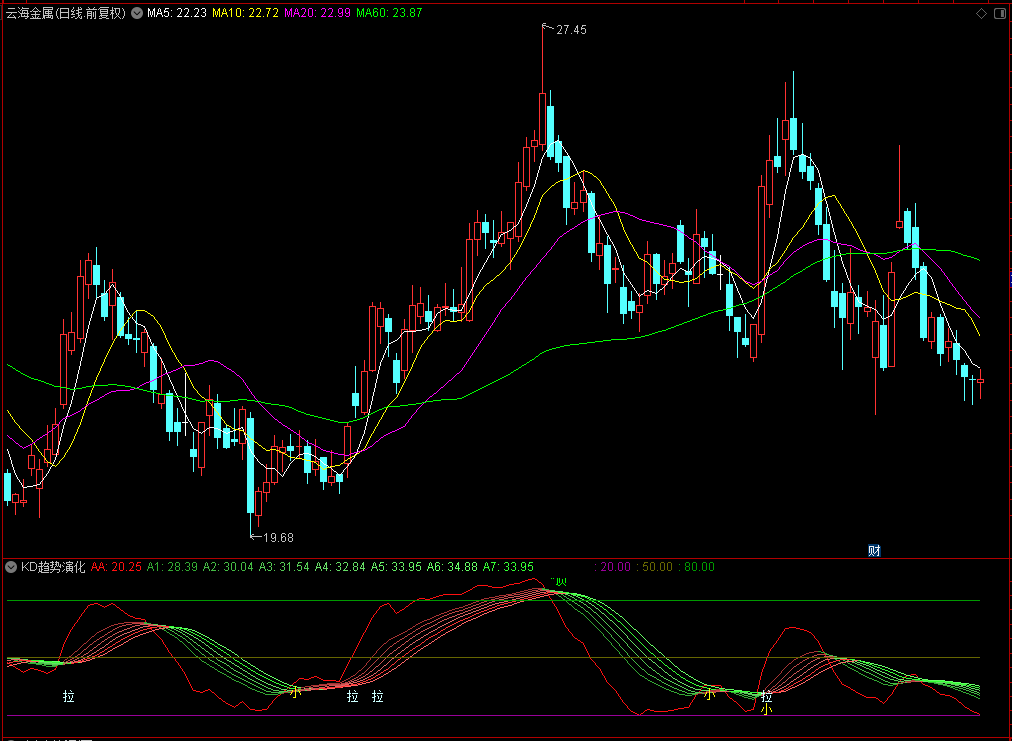Screen dimensions: 1012x741
Task: Click the A1: 28.39 value
Action: 172,567
